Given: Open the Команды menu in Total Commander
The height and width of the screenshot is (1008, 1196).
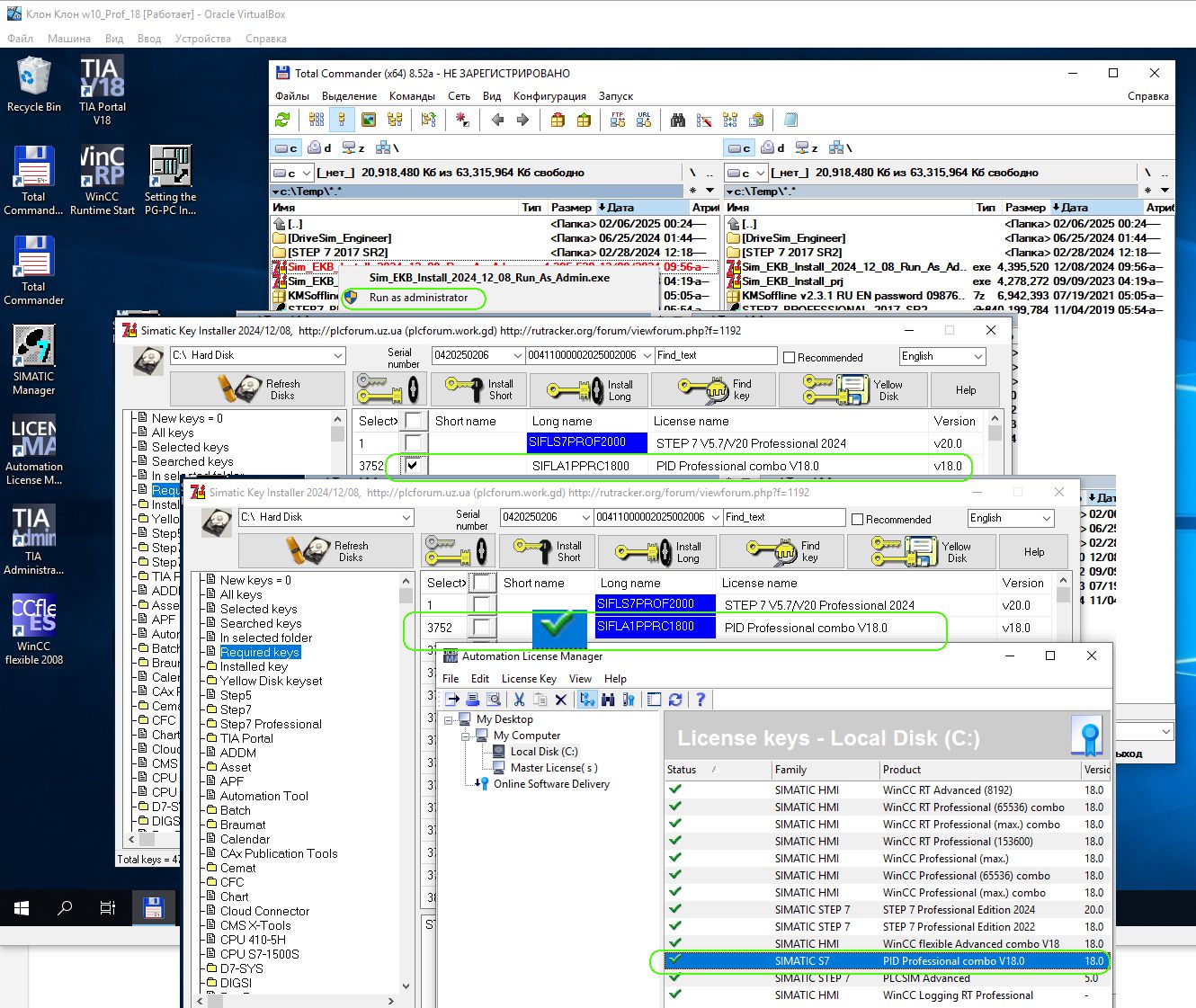Looking at the screenshot, I should [412, 96].
